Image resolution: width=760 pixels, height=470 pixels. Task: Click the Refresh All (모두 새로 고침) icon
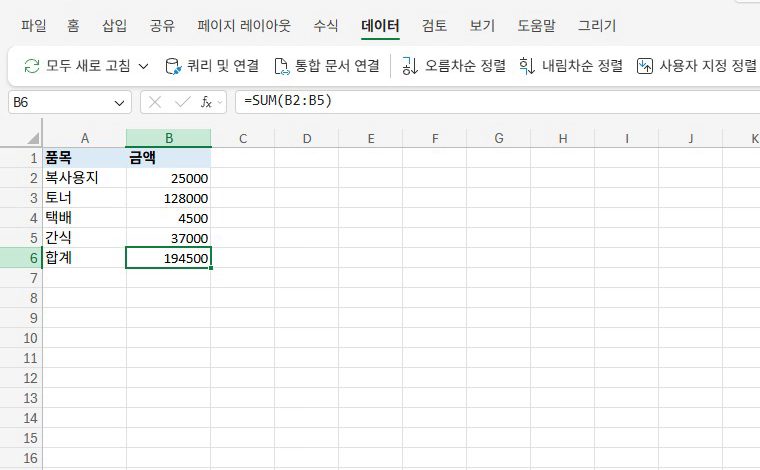pos(32,65)
